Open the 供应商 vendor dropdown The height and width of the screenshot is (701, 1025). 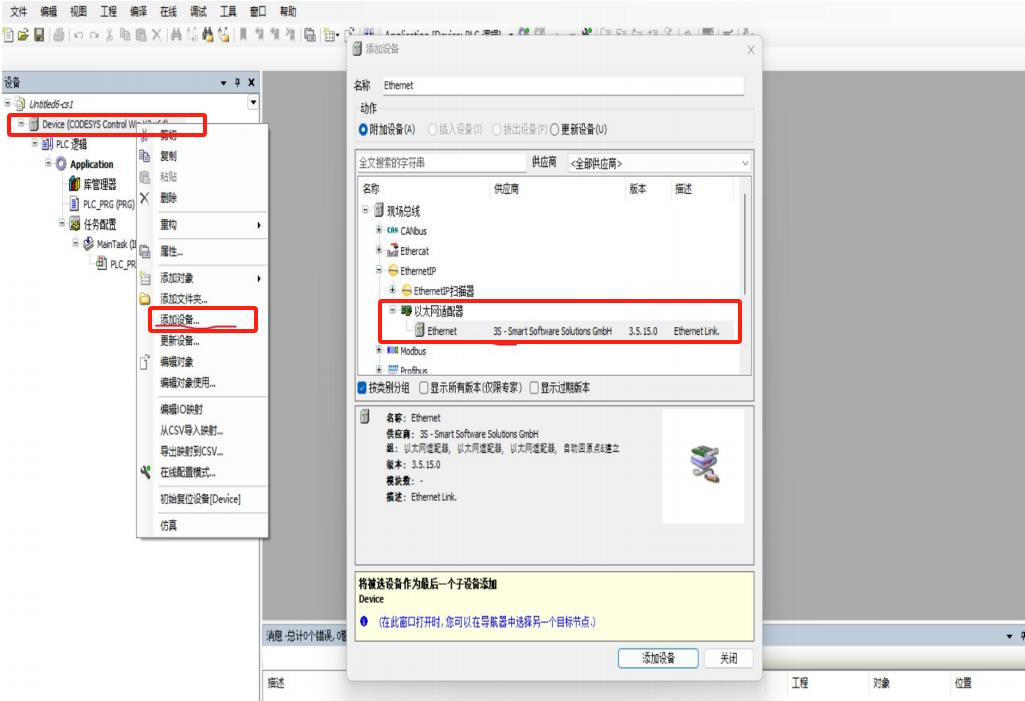658,163
